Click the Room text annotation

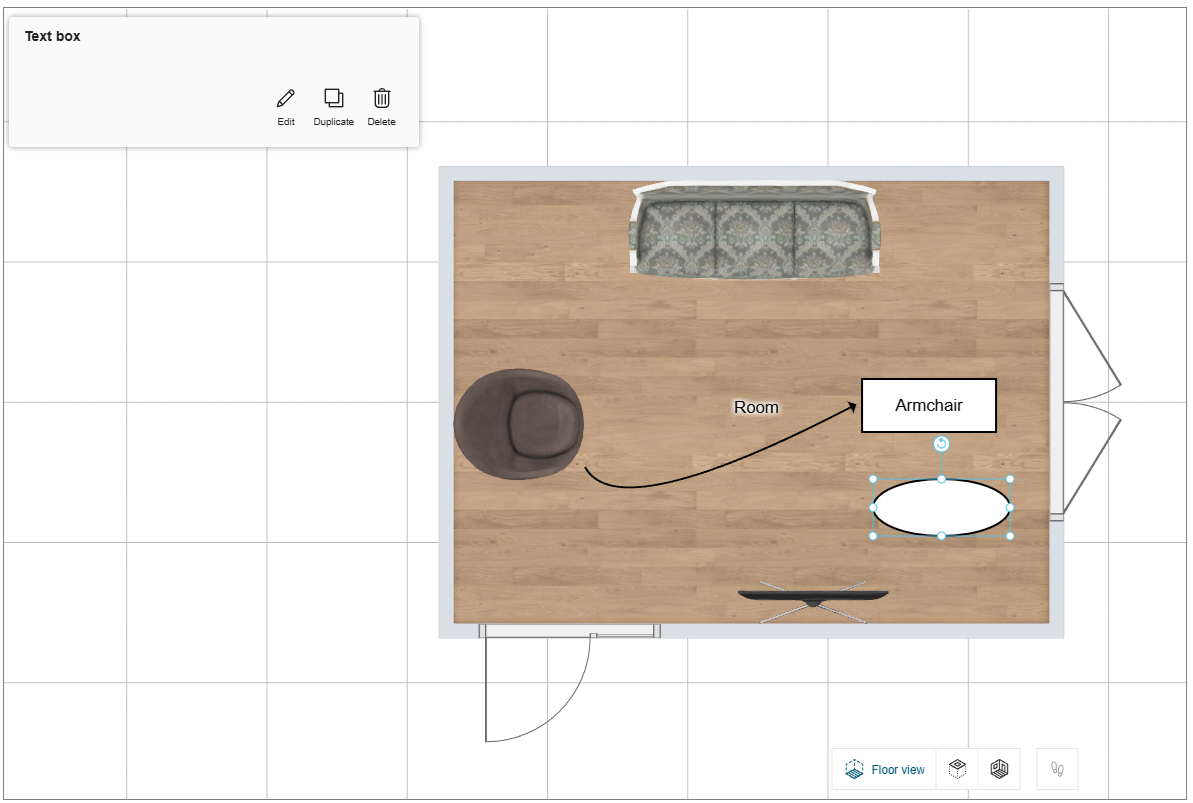click(756, 407)
